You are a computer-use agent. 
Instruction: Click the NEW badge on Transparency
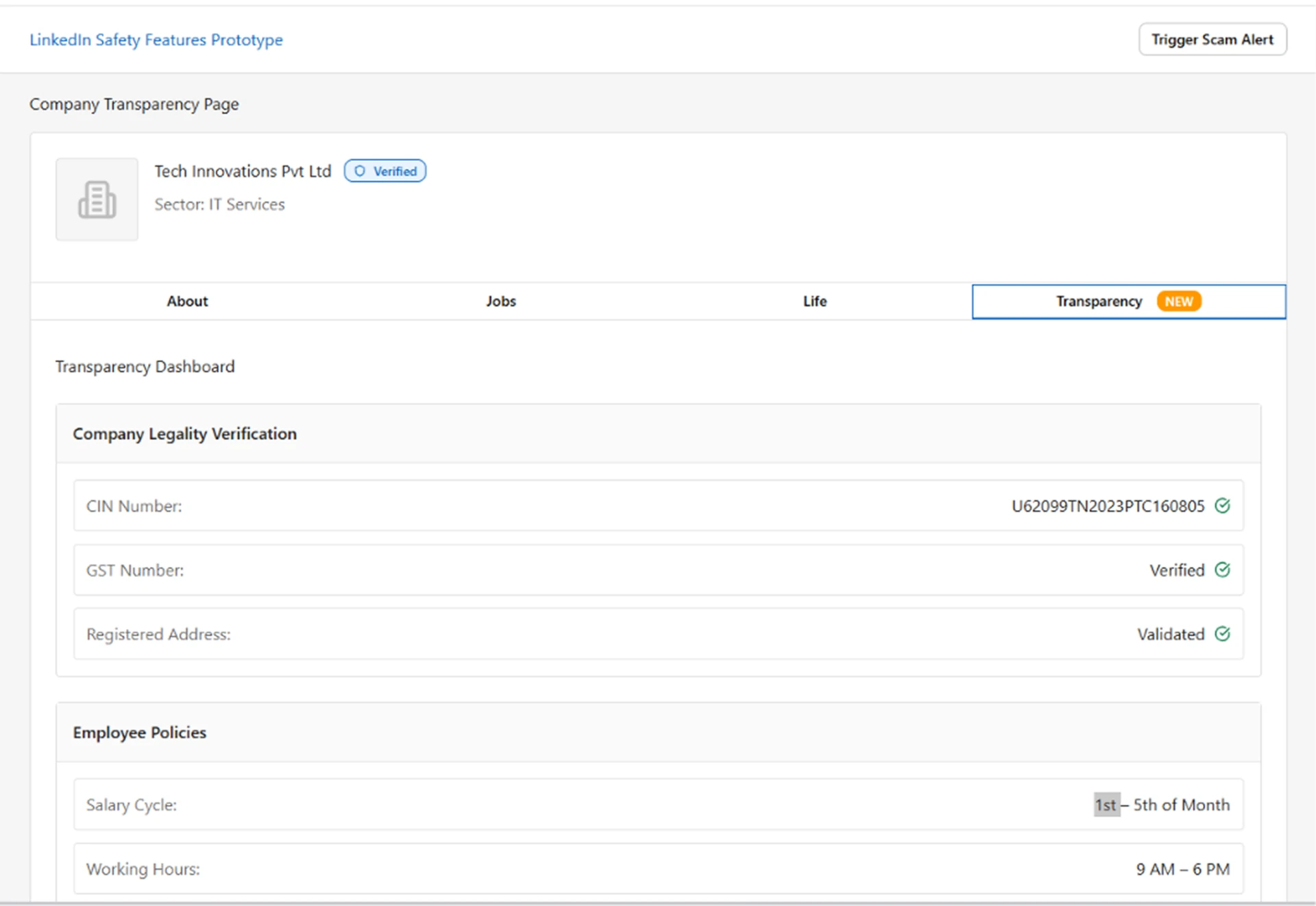[1179, 302]
